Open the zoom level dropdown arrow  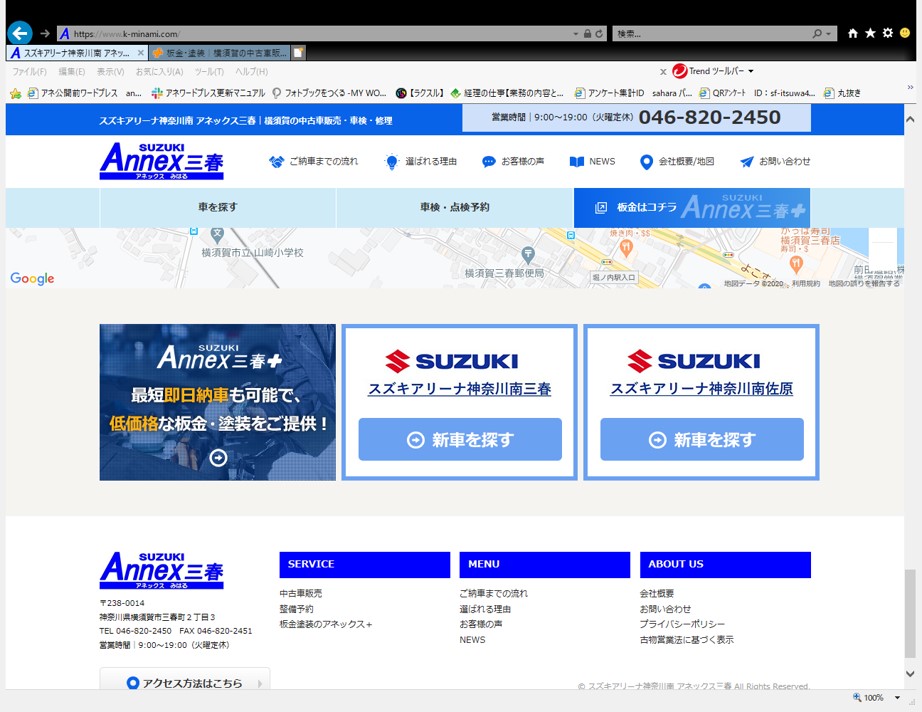point(897,698)
